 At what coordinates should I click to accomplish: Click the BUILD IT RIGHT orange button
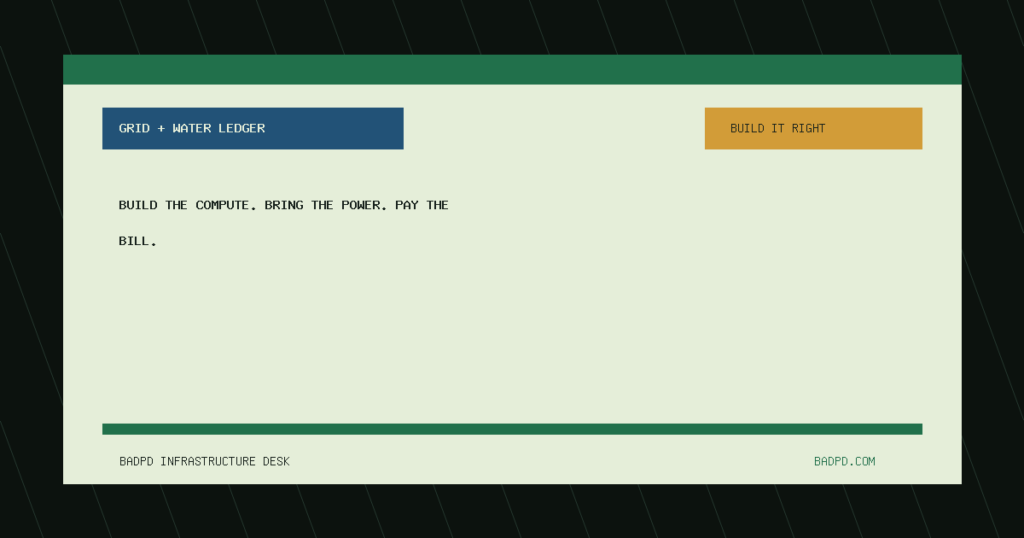tap(813, 129)
